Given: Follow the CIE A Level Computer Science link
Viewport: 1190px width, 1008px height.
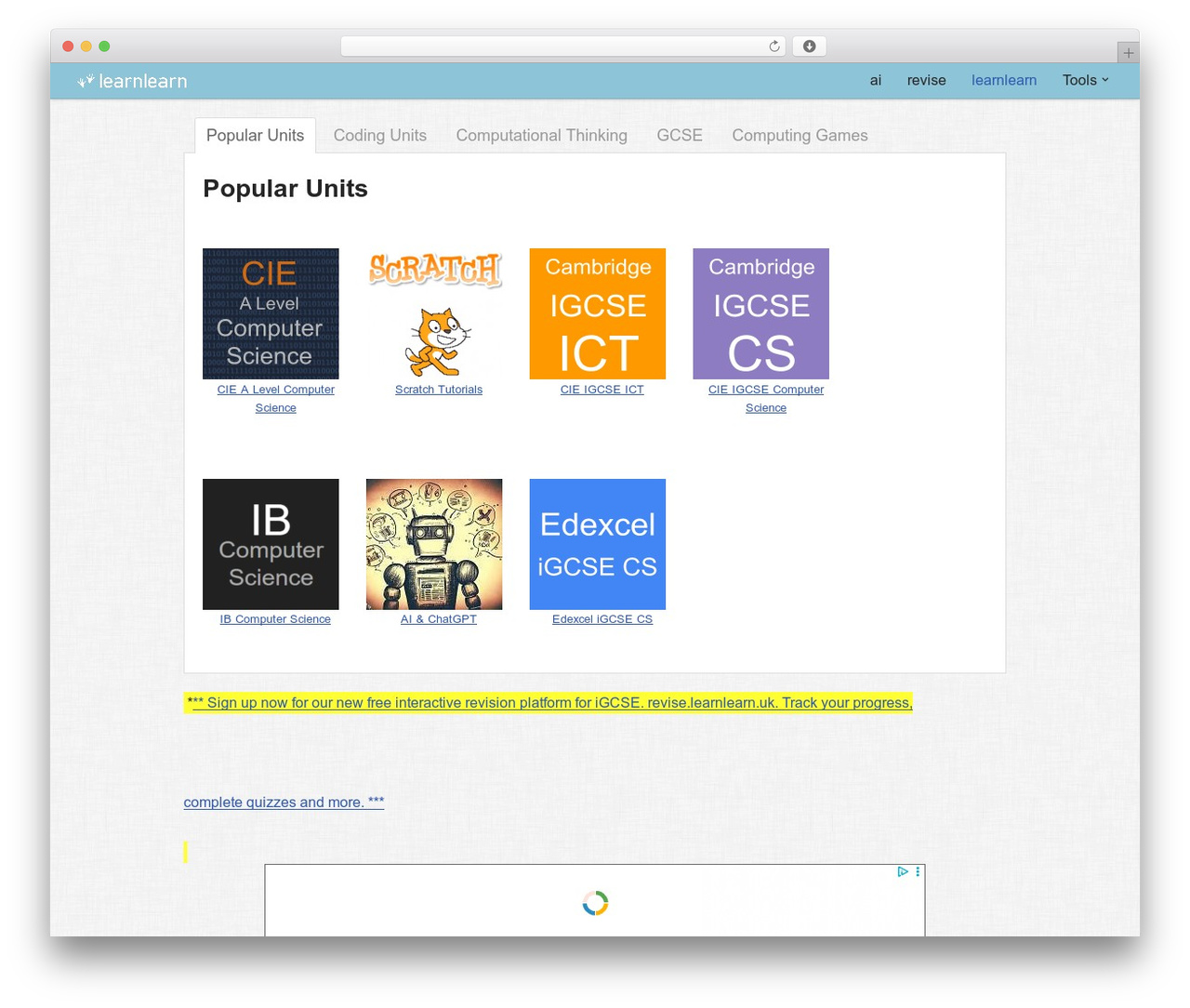Looking at the screenshot, I should [x=276, y=399].
